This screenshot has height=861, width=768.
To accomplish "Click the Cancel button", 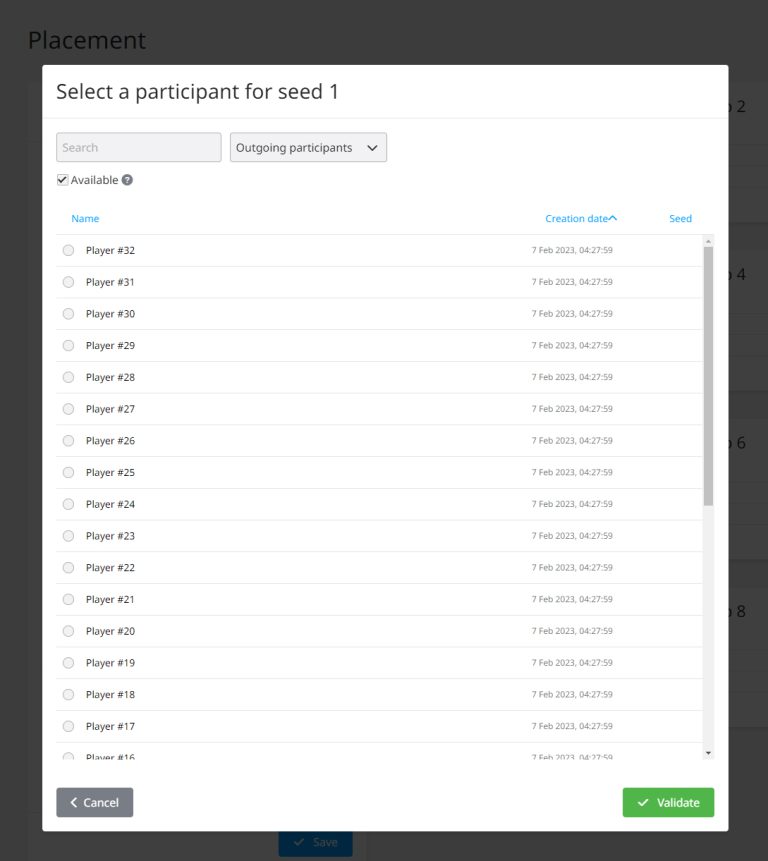I will point(94,802).
